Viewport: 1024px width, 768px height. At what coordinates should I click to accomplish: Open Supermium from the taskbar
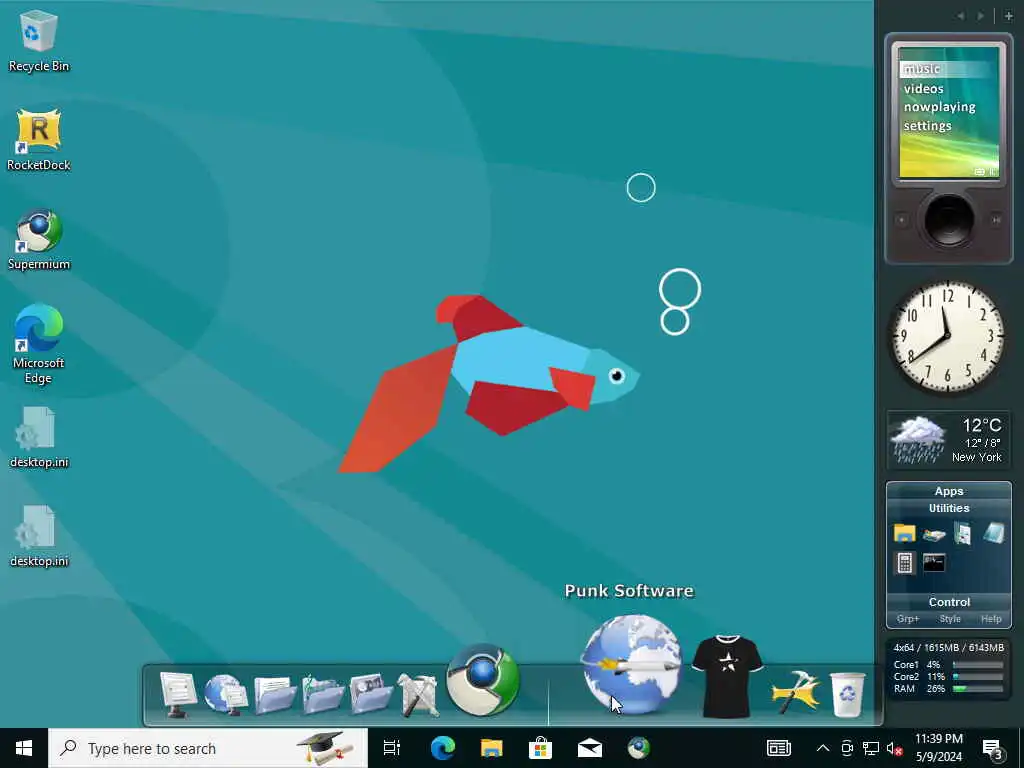(638, 748)
